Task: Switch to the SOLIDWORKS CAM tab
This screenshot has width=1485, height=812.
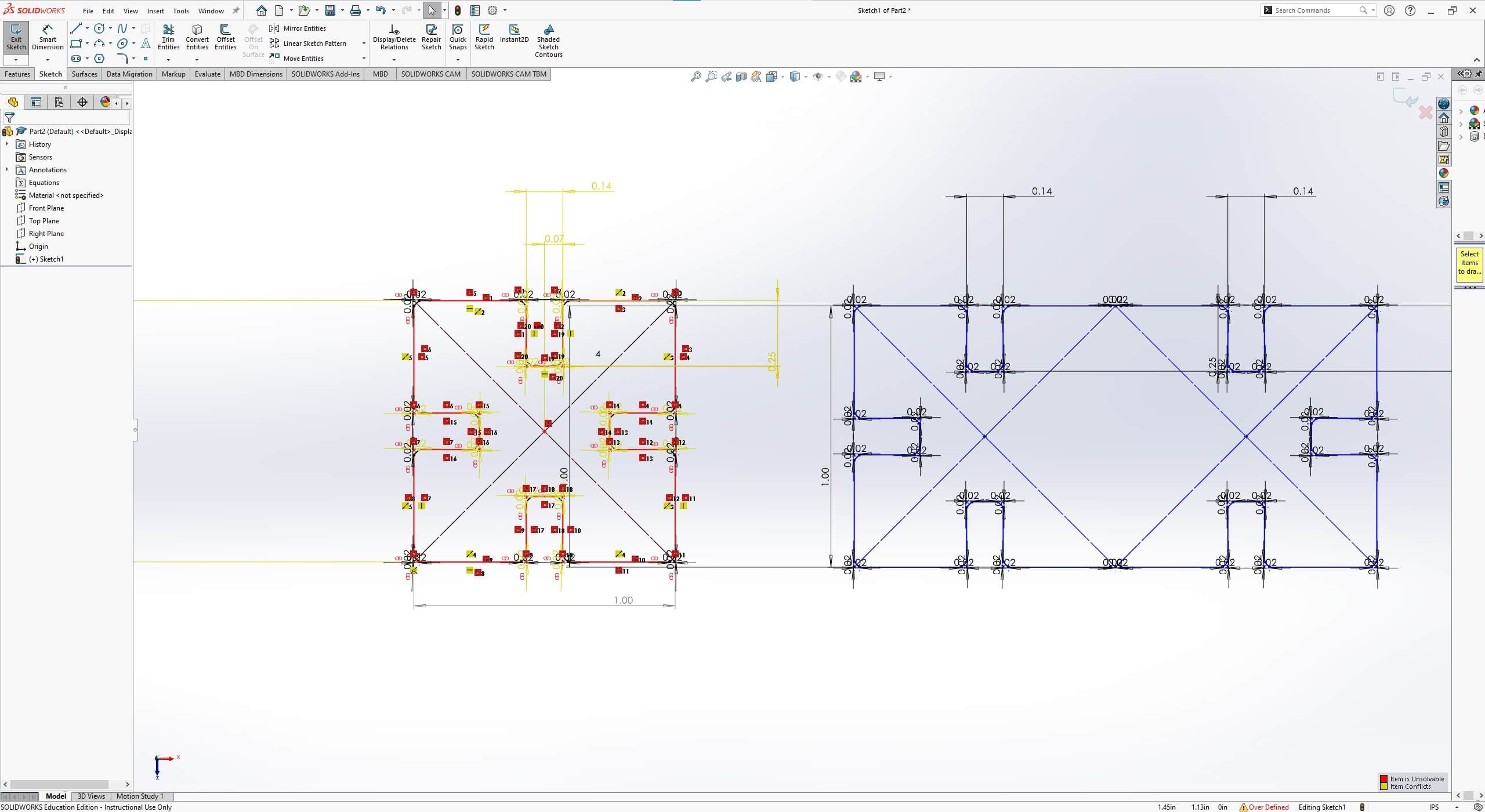Action: [430, 74]
